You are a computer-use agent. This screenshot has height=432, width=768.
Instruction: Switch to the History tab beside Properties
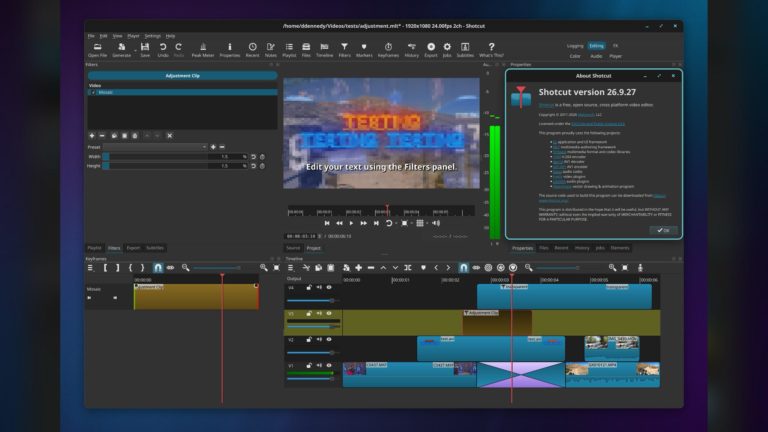(582, 248)
